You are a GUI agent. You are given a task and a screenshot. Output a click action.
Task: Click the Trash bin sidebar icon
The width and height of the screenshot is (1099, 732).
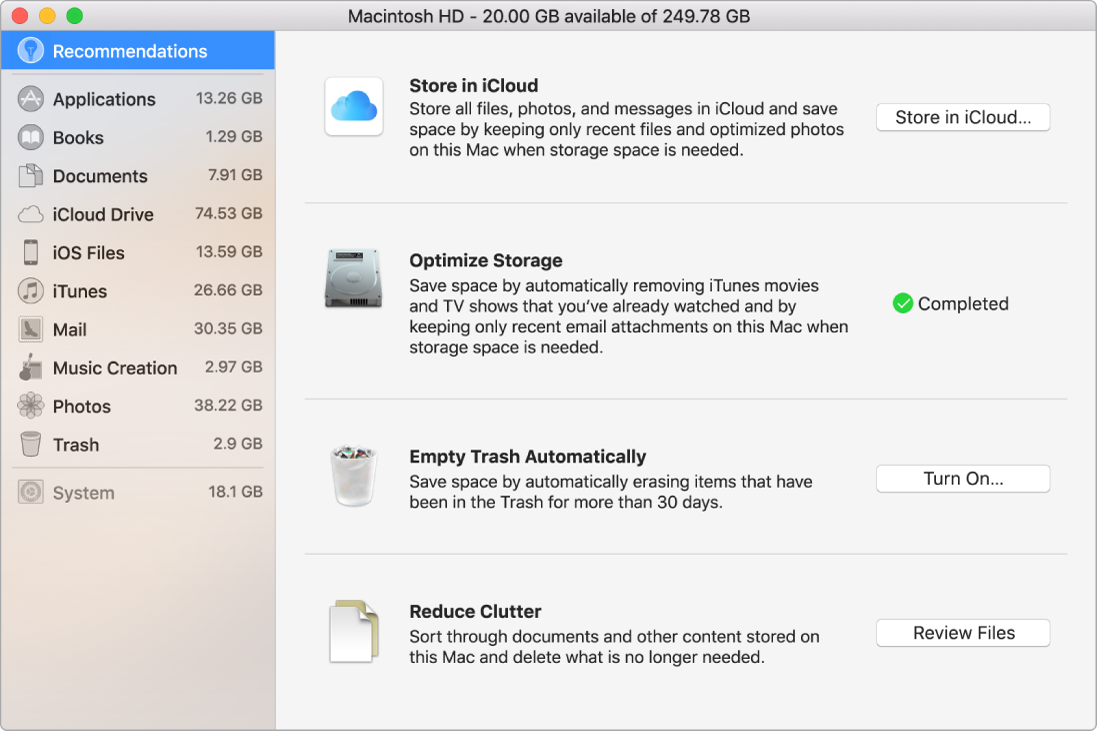(31, 444)
